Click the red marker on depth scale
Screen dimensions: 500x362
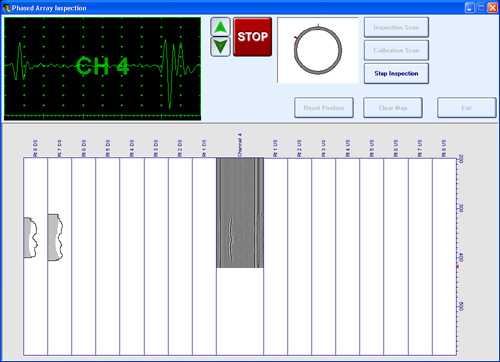pos(458,266)
